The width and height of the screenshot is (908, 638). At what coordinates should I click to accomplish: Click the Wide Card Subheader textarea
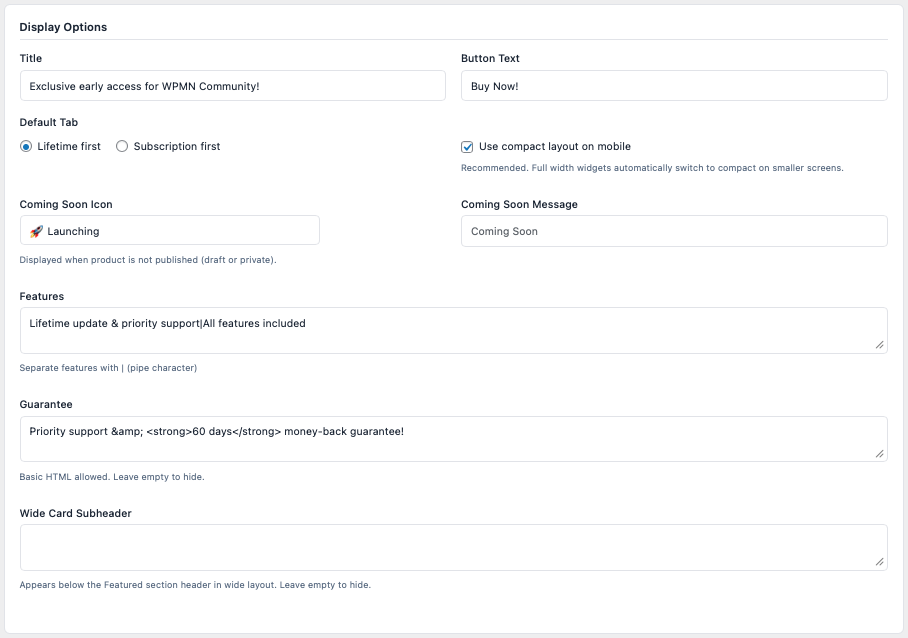(453, 548)
